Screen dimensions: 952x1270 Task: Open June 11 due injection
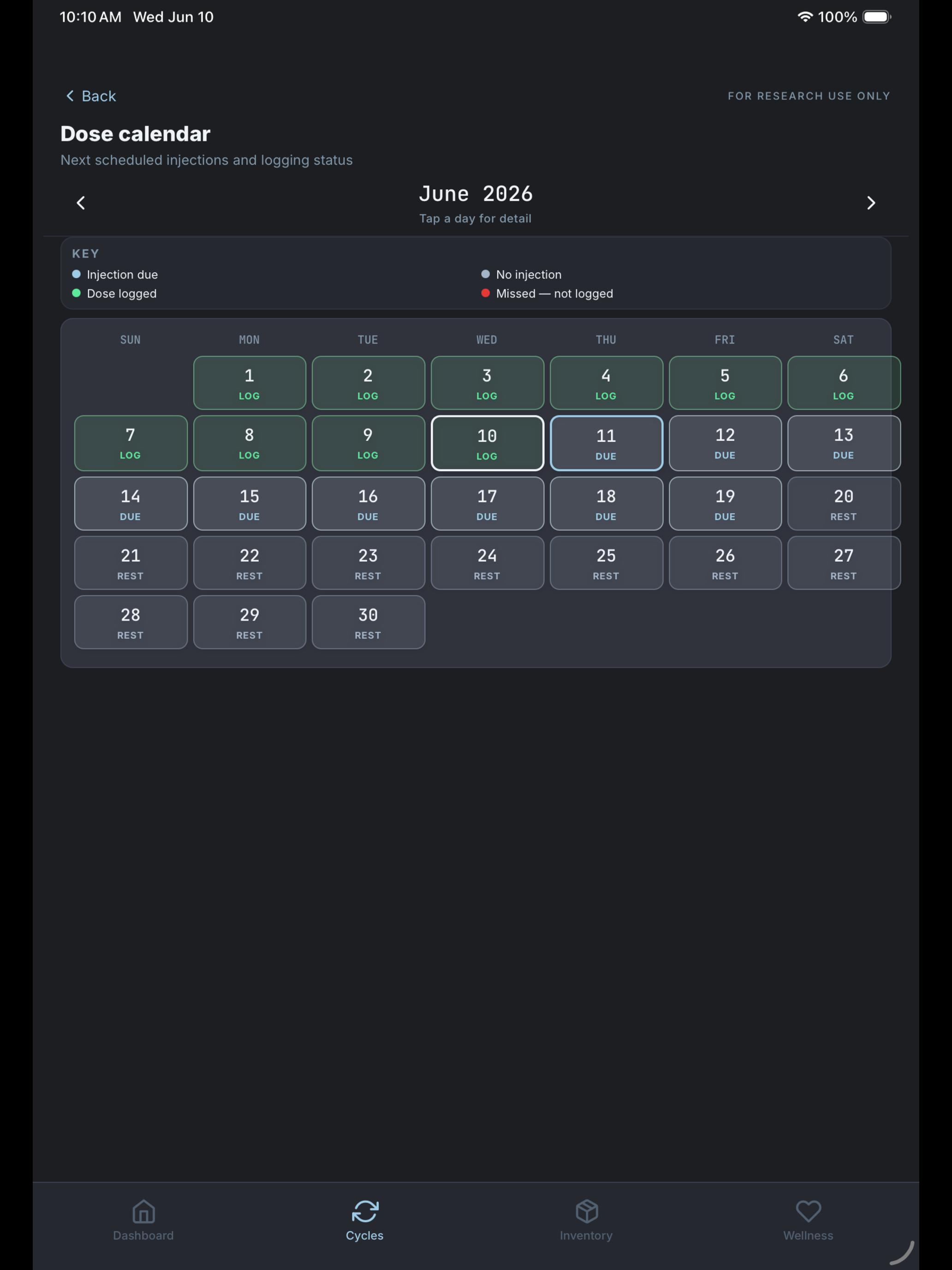[606, 443]
